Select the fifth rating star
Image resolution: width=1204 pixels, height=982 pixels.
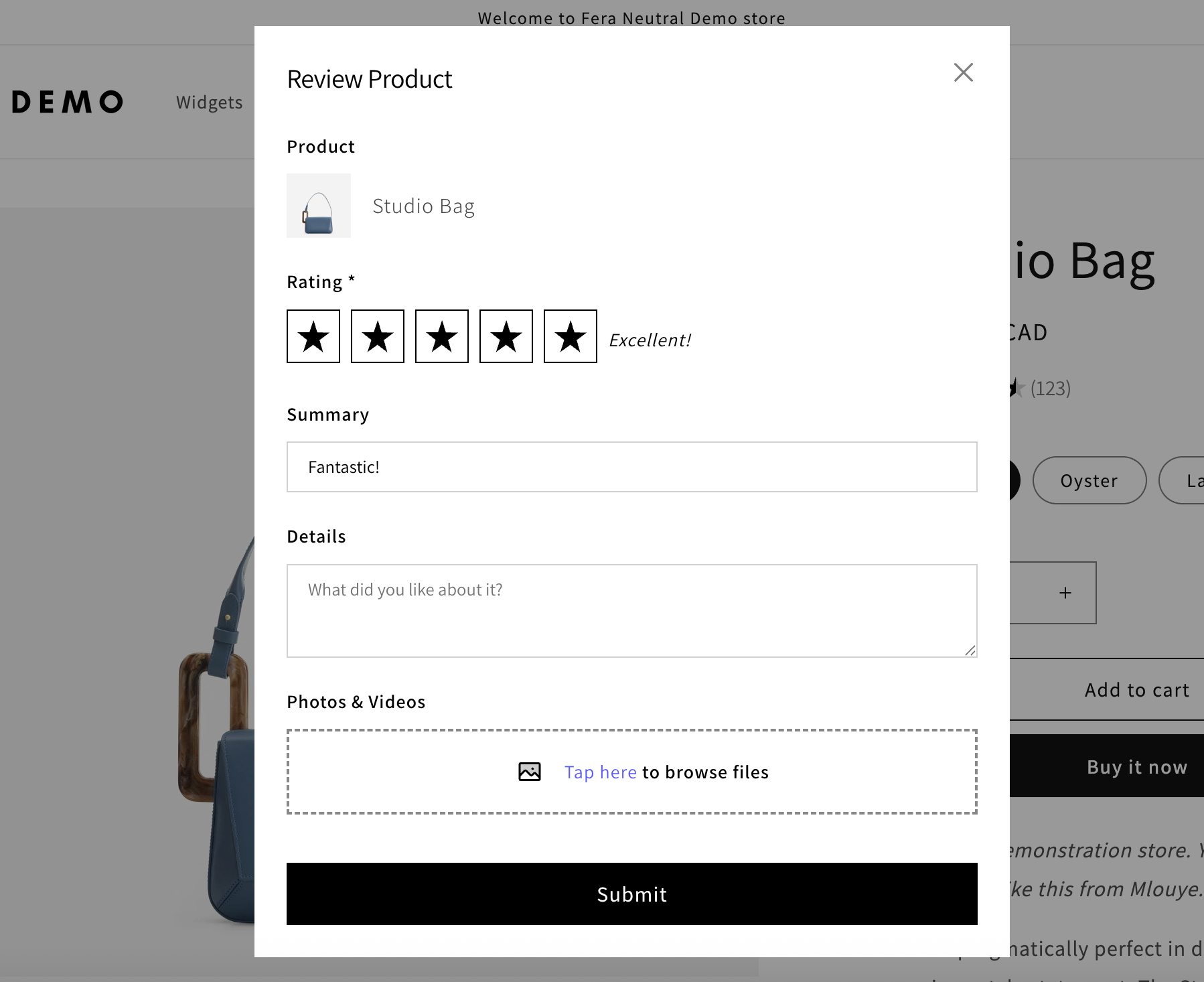coord(571,336)
